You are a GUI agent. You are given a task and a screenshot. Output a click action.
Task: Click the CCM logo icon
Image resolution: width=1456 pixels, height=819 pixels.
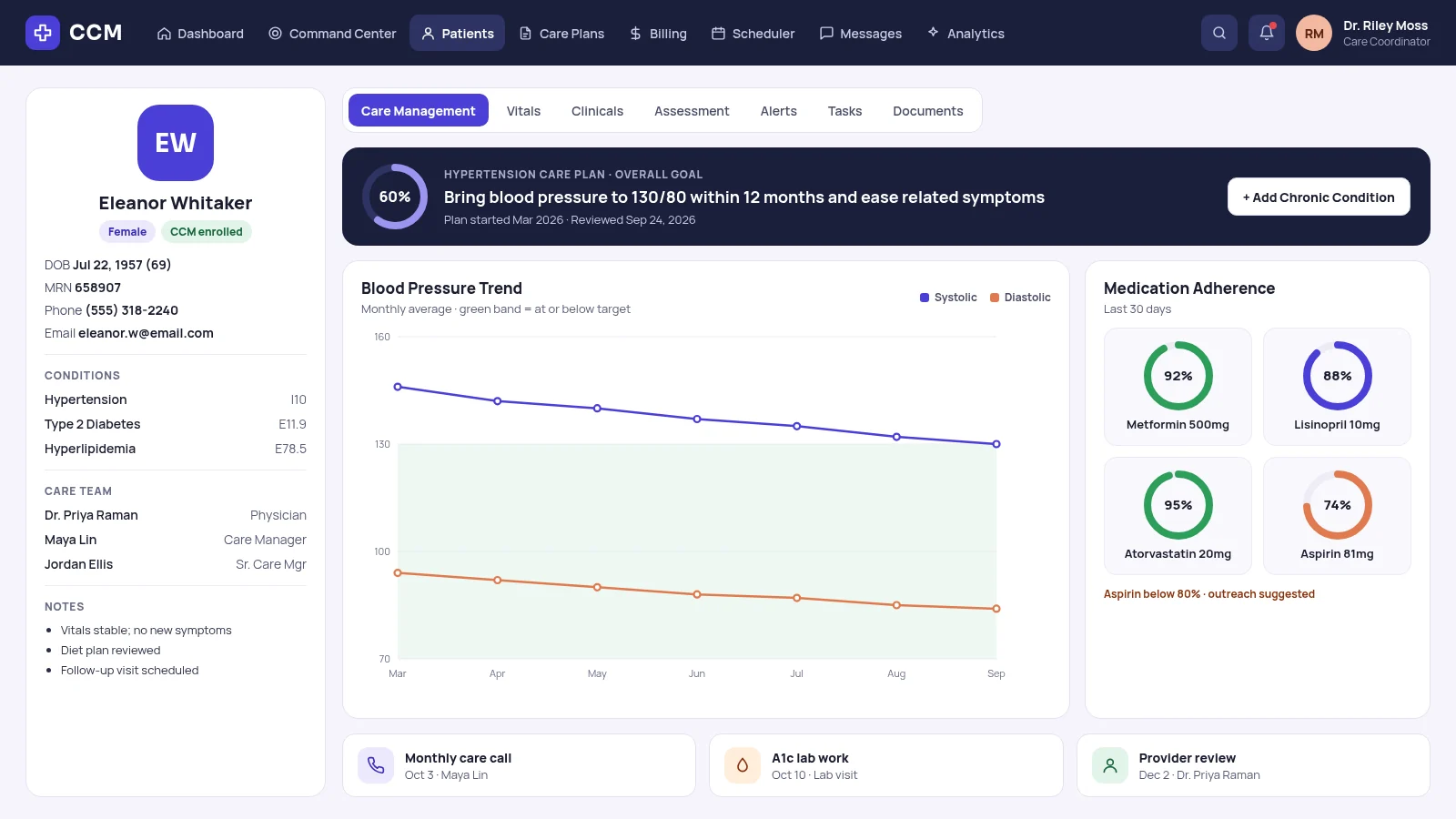(43, 33)
